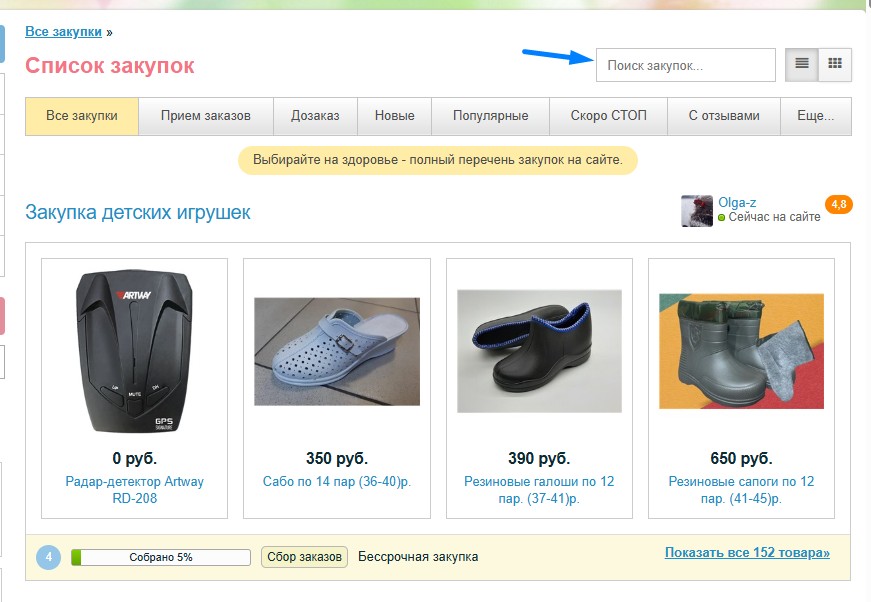Go to Скоро СТОП tab
Image resolution: width=871 pixels, height=602 pixels.
pyautogui.click(x=608, y=116)
